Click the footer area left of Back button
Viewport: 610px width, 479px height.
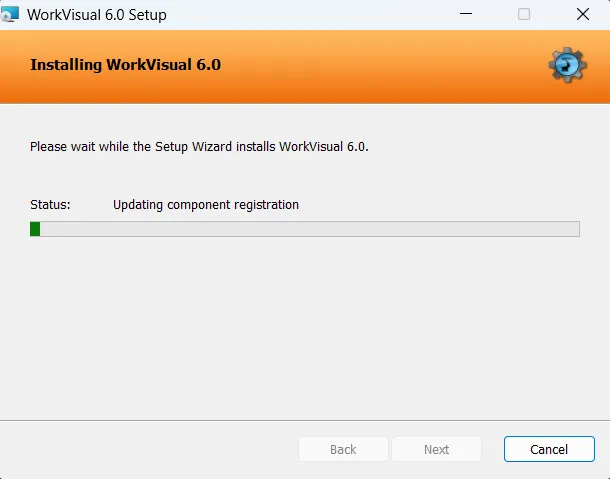coord(150,449)
